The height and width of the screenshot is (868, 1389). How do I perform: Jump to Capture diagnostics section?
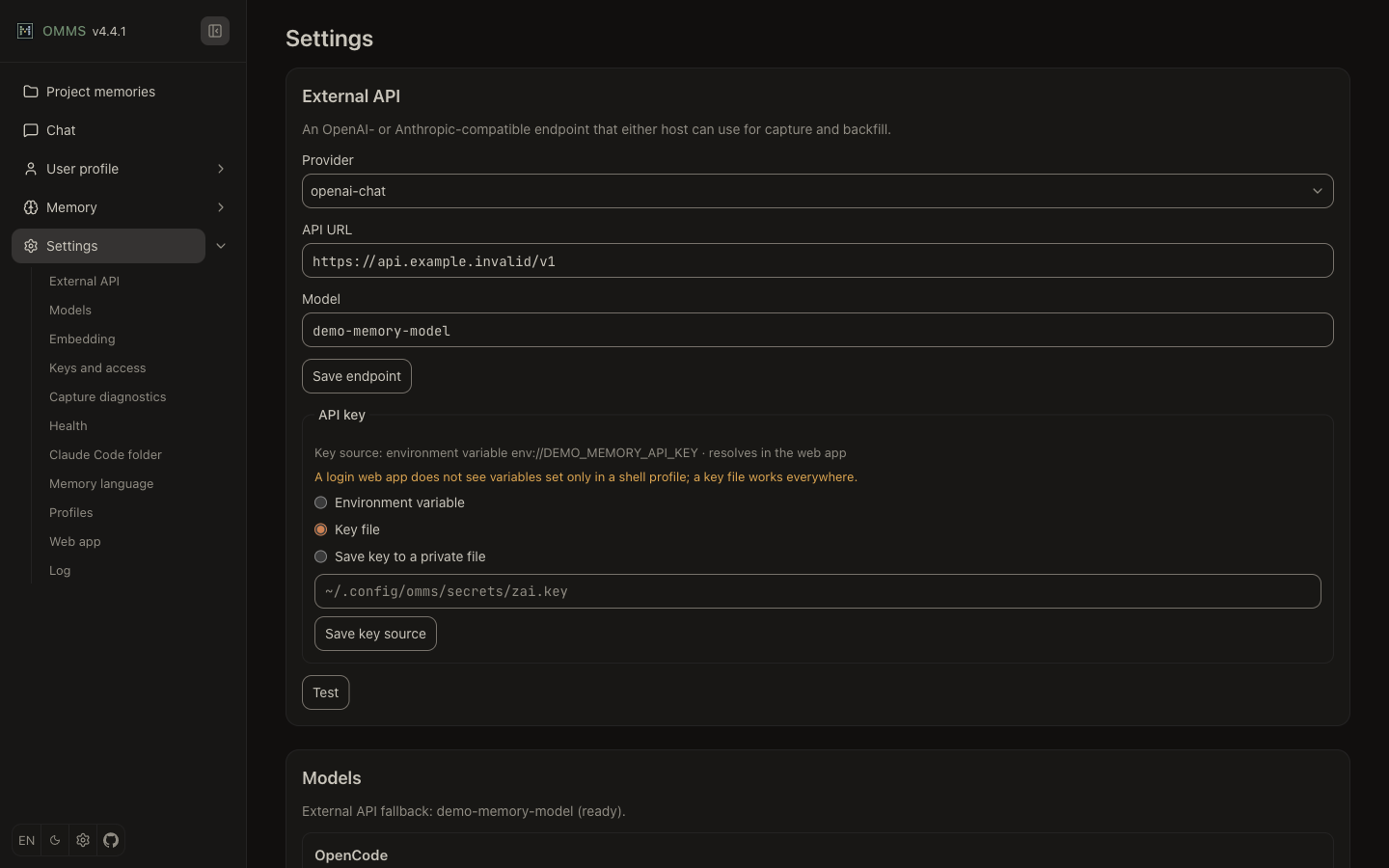pyautogui.click(x=108, y=397)
